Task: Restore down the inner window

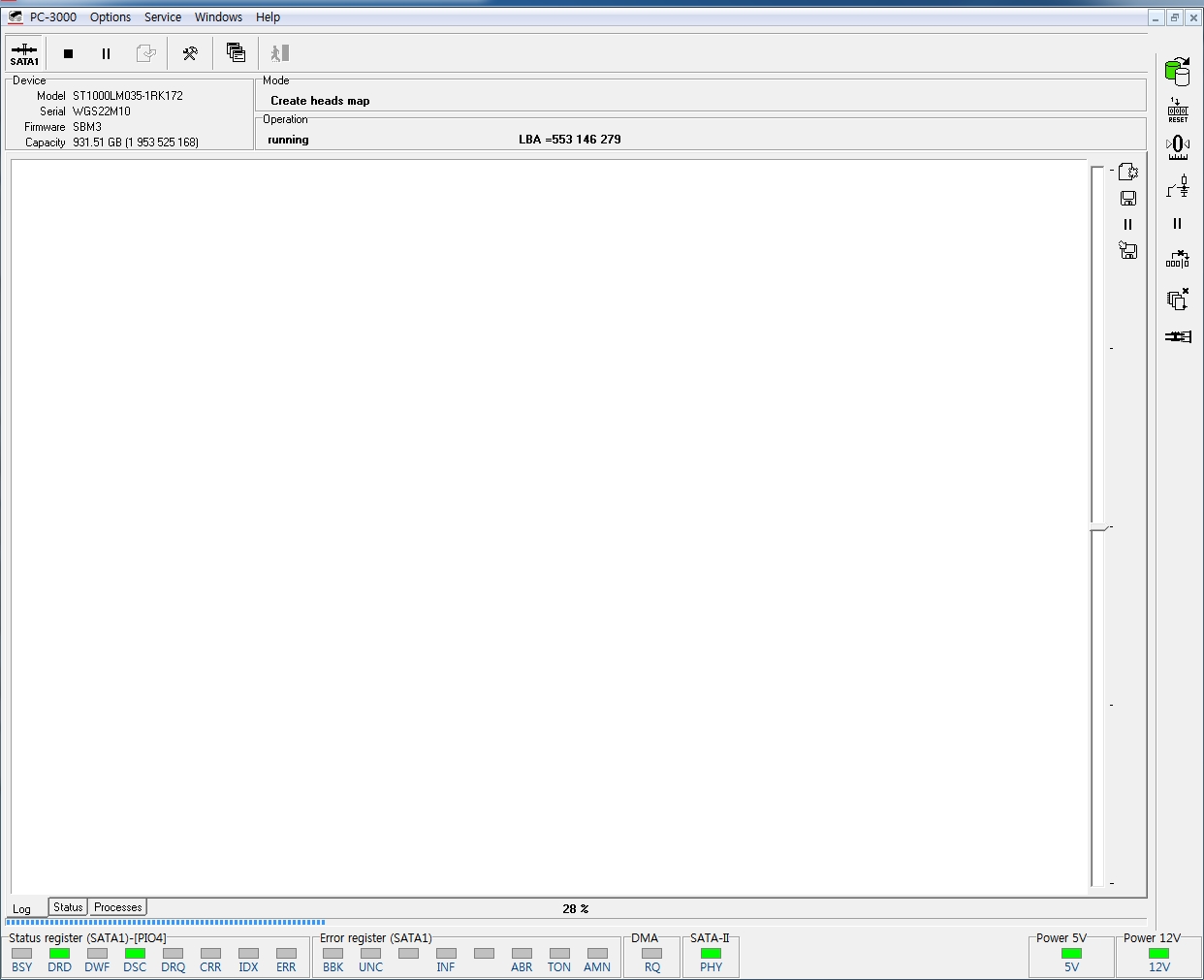Action: 1175,17
